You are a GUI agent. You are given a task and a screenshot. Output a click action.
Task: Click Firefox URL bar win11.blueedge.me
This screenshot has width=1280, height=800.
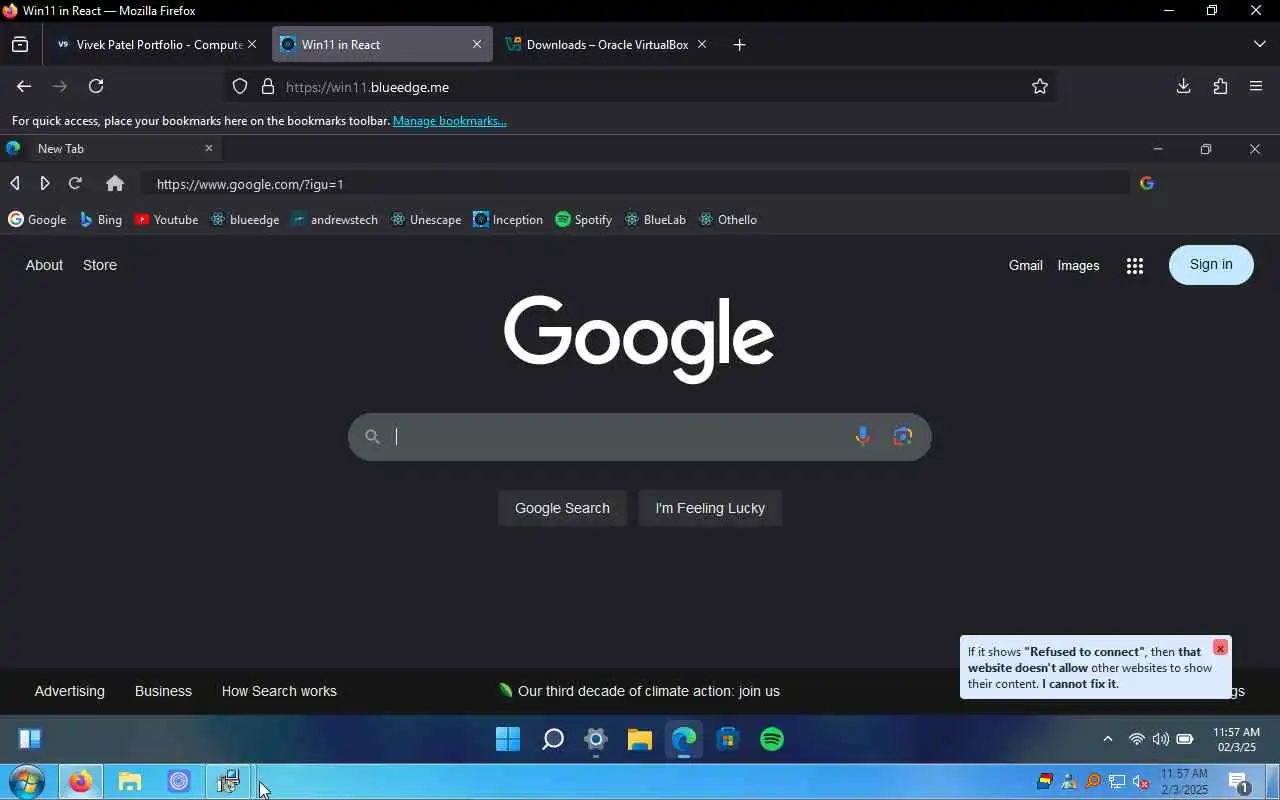(640, 87)
